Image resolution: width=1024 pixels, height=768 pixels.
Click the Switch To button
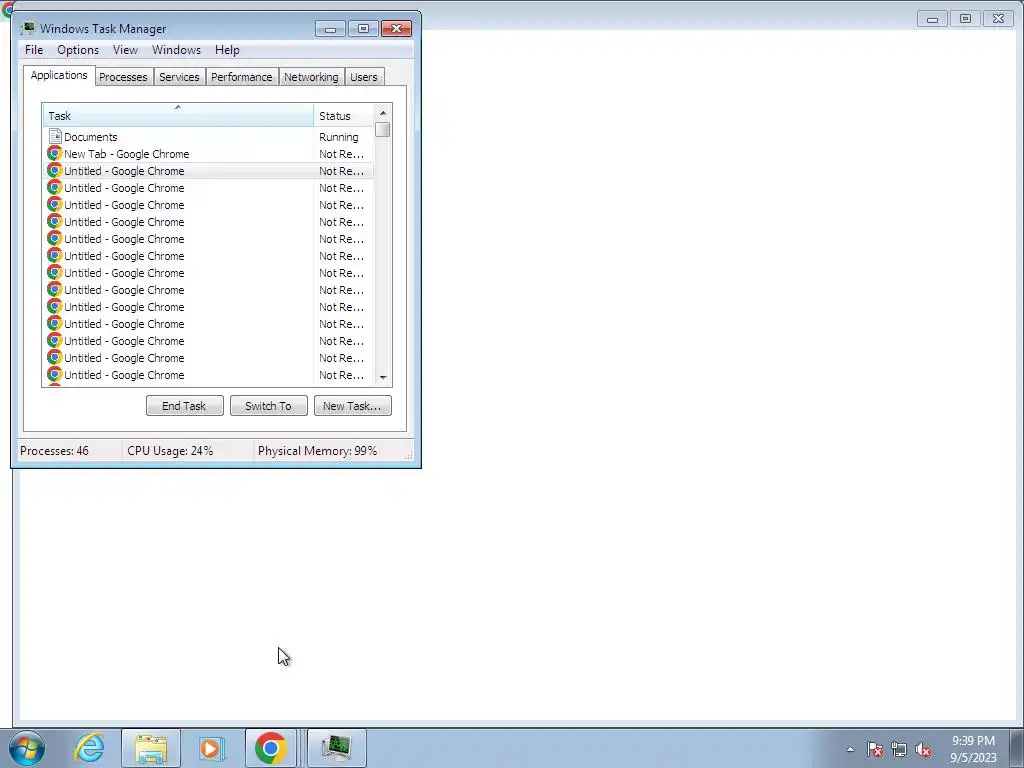point(268,406)
